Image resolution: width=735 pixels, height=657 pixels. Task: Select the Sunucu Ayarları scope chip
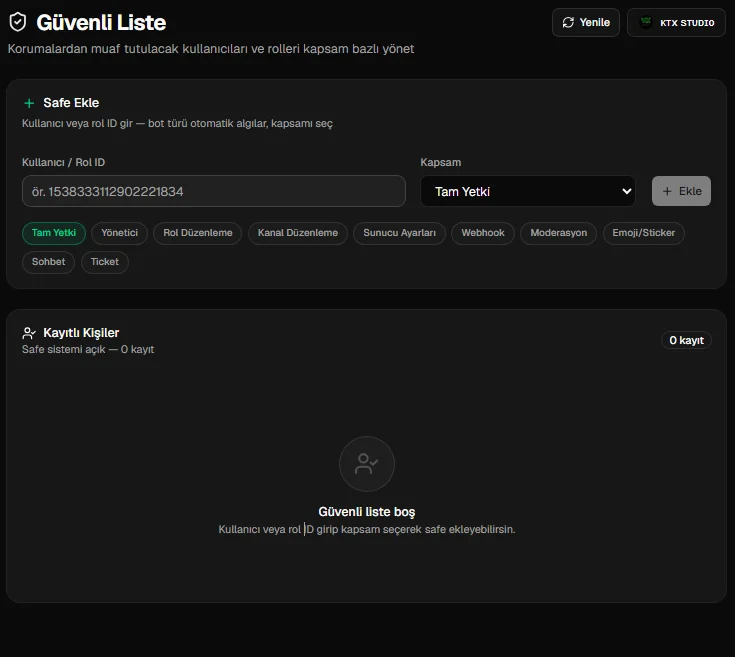point(399,233)
